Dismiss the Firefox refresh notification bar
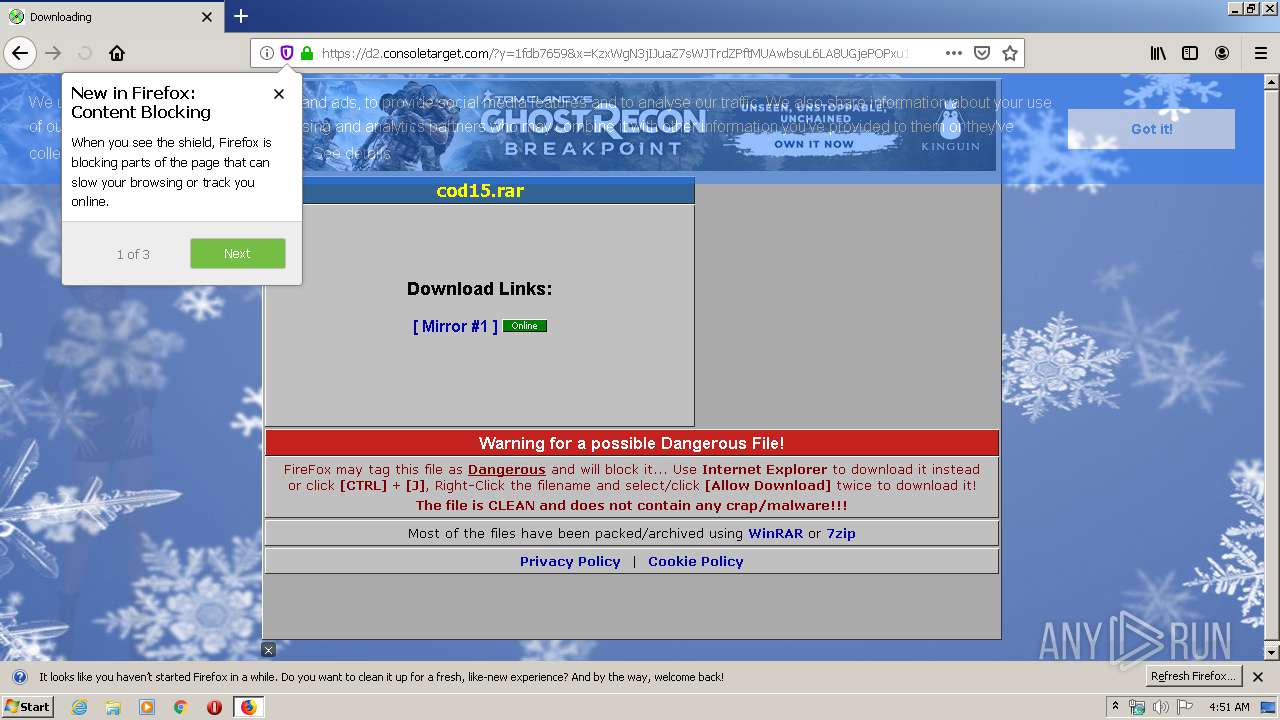Screen dimensions: 1280x720 pyautogui.click(x=1258, y=677)
